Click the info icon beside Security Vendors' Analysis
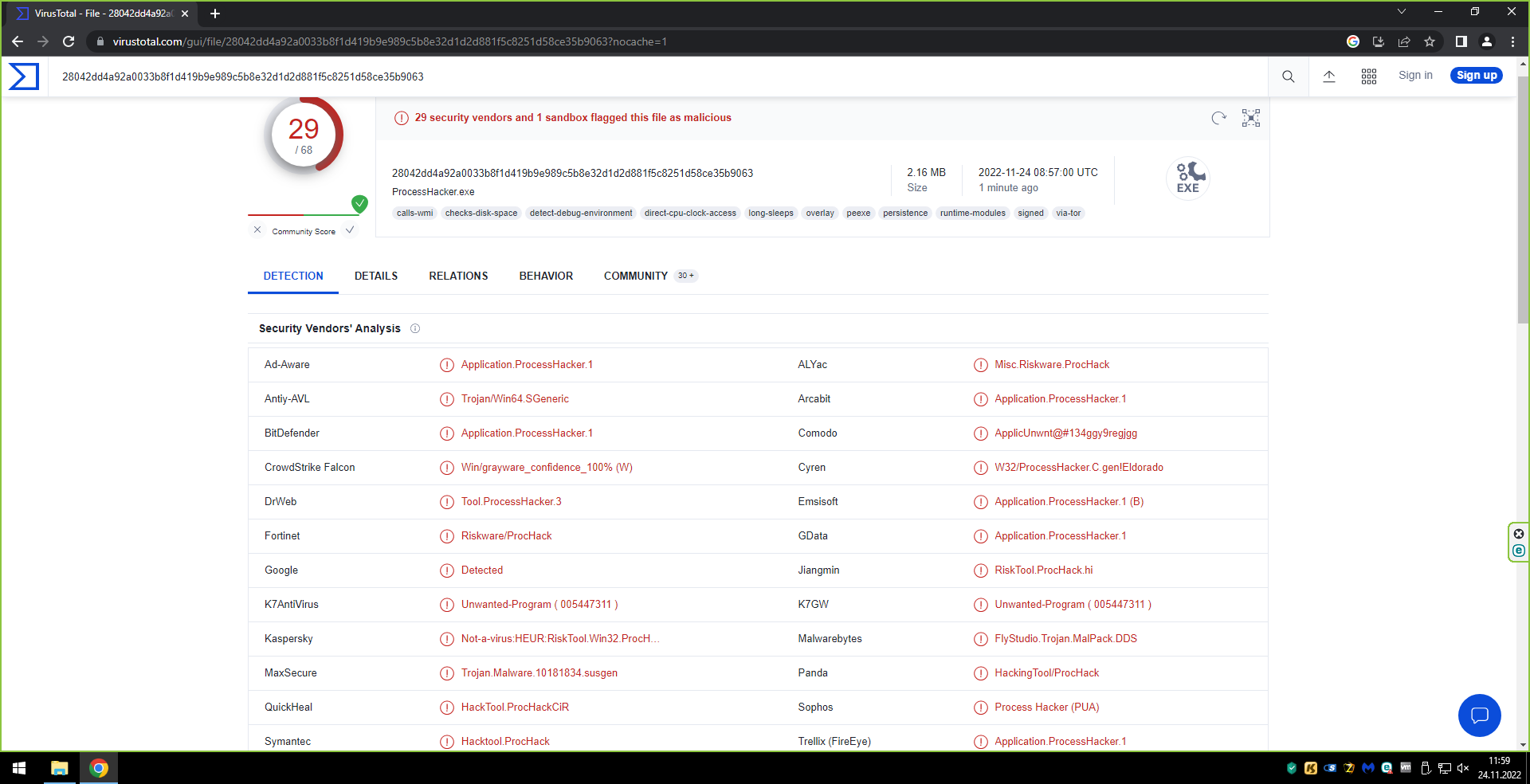 [x=415, y=328]
